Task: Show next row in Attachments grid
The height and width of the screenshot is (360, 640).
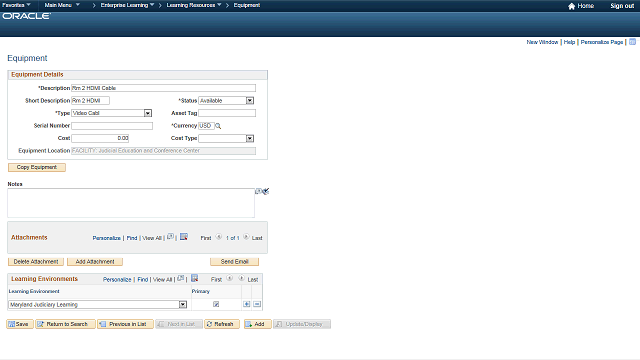Action: tap(246, 237)
